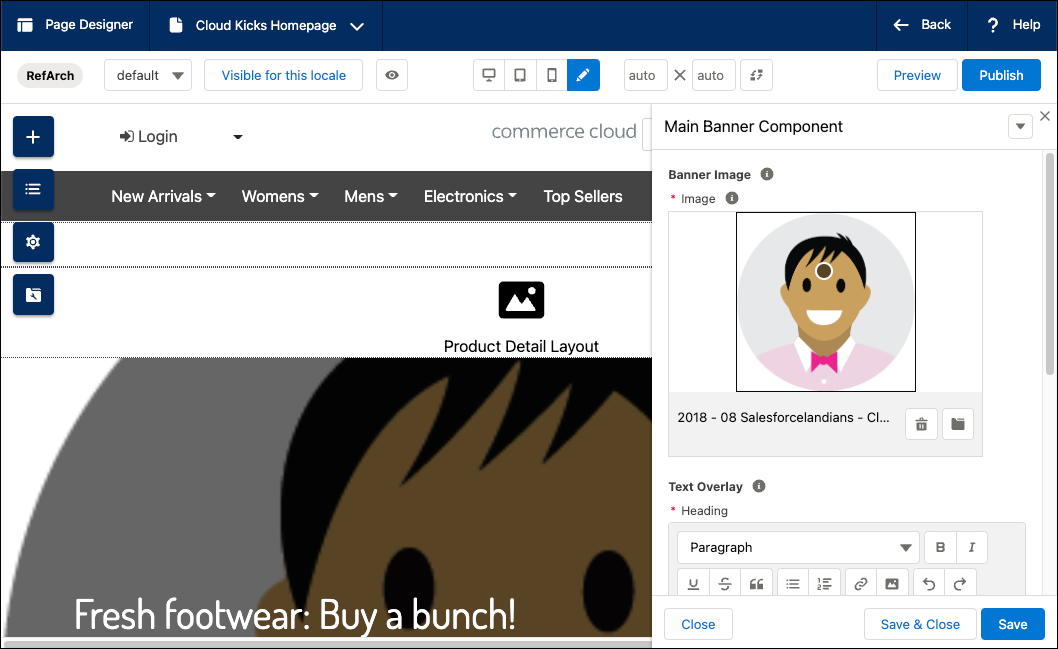Screen dimensions: 1058x649
Task: Select the pencil custom viewport icon
Action: point(584,75)
